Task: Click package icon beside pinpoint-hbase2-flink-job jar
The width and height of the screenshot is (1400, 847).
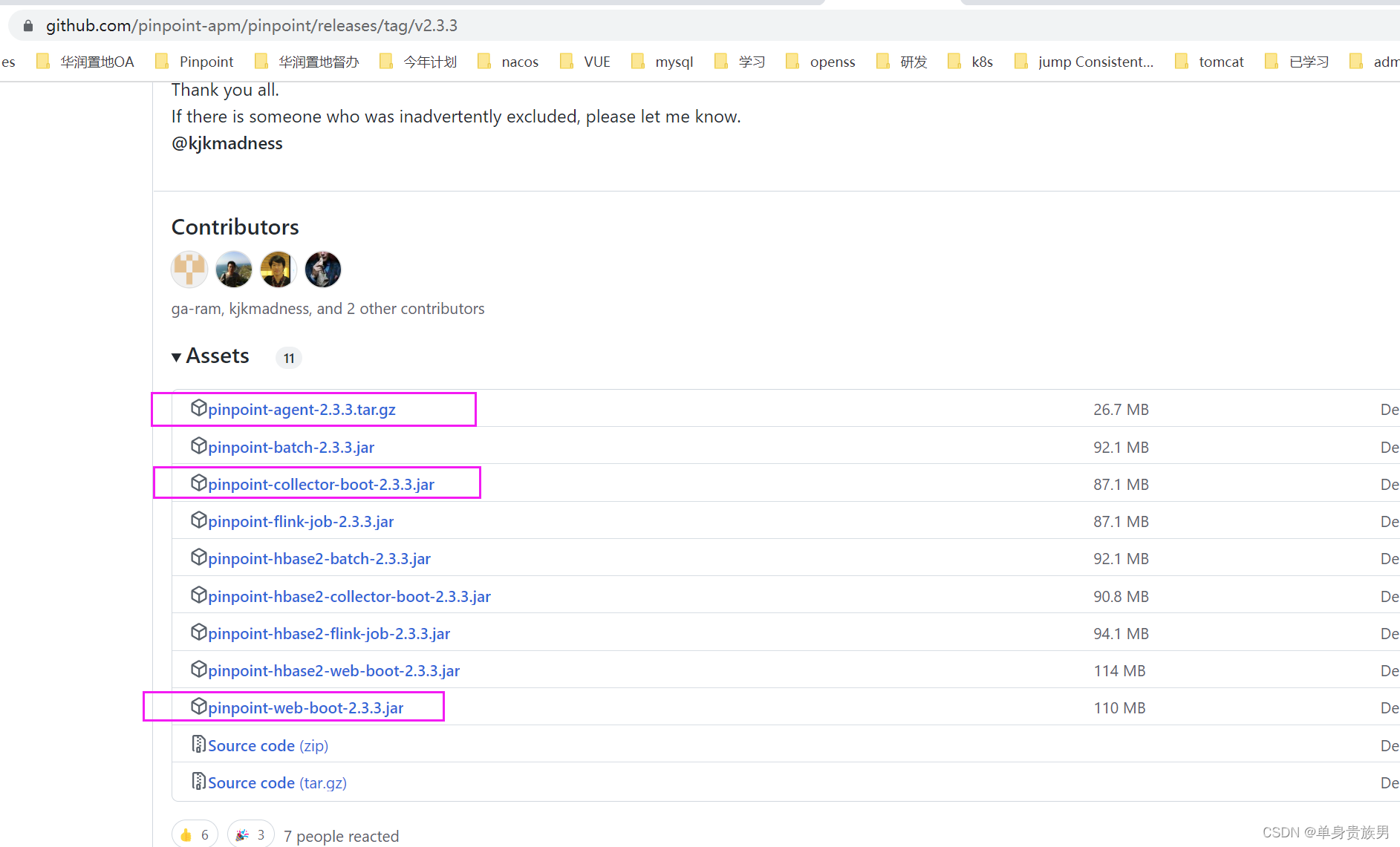Action: tap(198, 632)
